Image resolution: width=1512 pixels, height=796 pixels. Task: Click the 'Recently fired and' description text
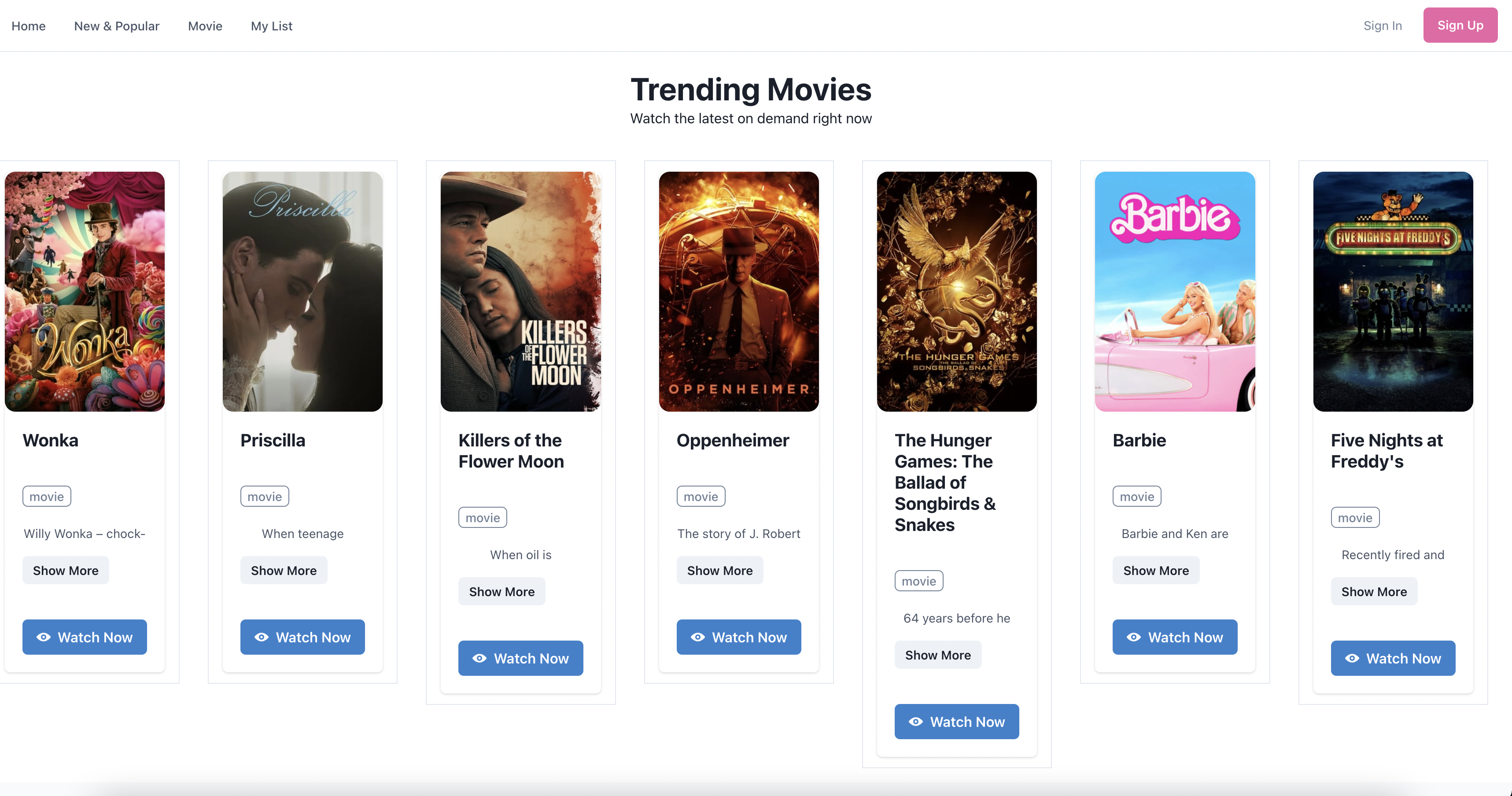click(x=1393, y=554)
